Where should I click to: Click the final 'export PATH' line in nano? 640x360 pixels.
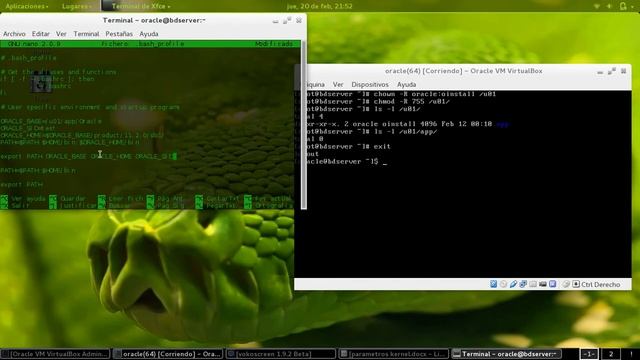22,184
